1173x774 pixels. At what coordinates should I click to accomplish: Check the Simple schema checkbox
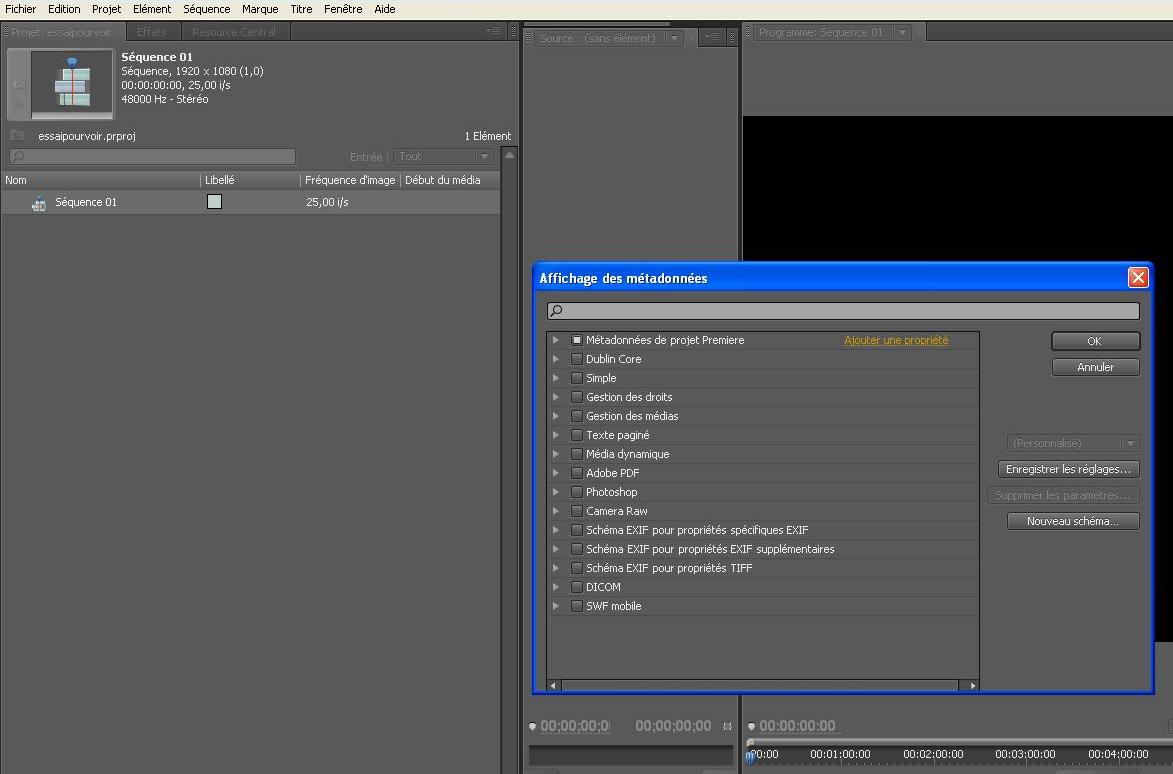click(x=577, y=378)
